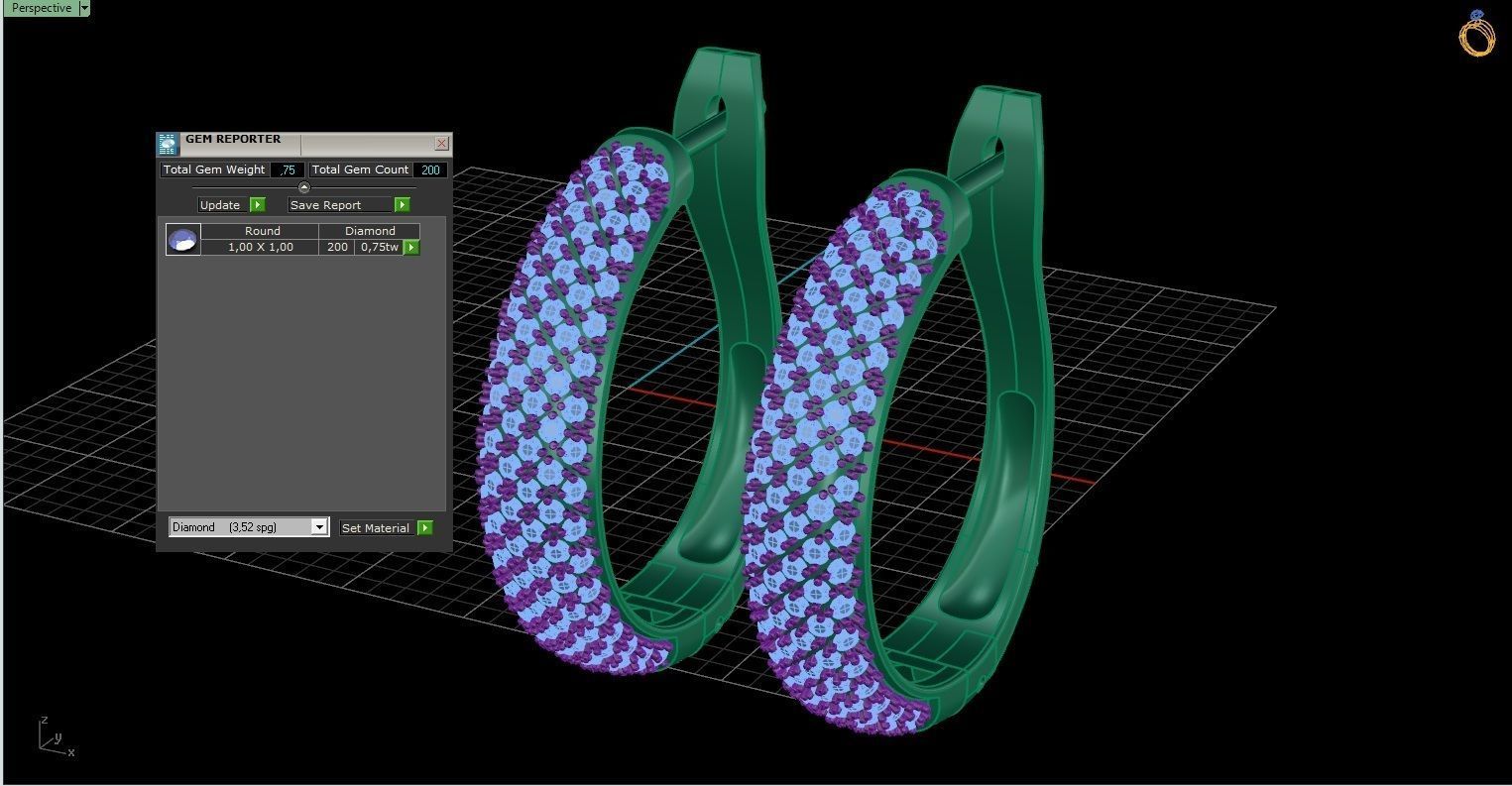1512x786 pixels.
Task: Click the Total Gem Count label
Action: (x=360, y=169)
